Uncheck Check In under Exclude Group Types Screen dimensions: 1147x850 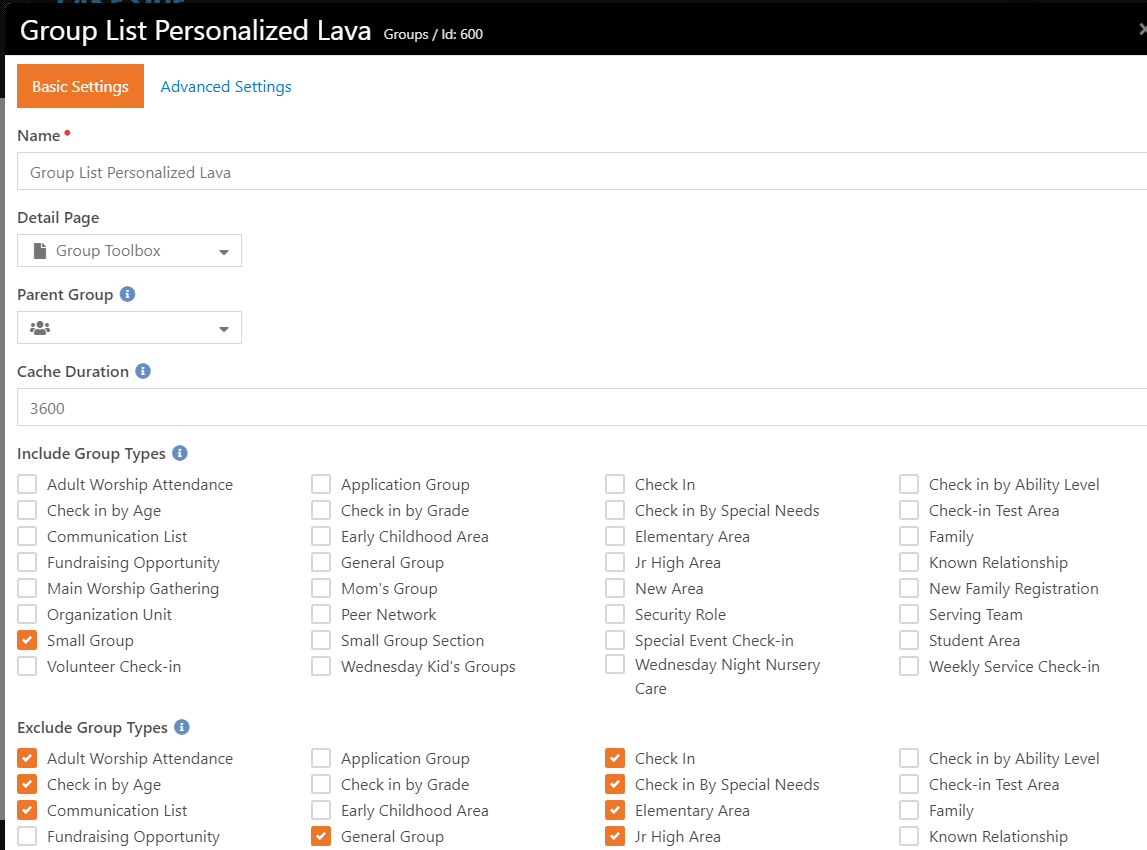615,758
